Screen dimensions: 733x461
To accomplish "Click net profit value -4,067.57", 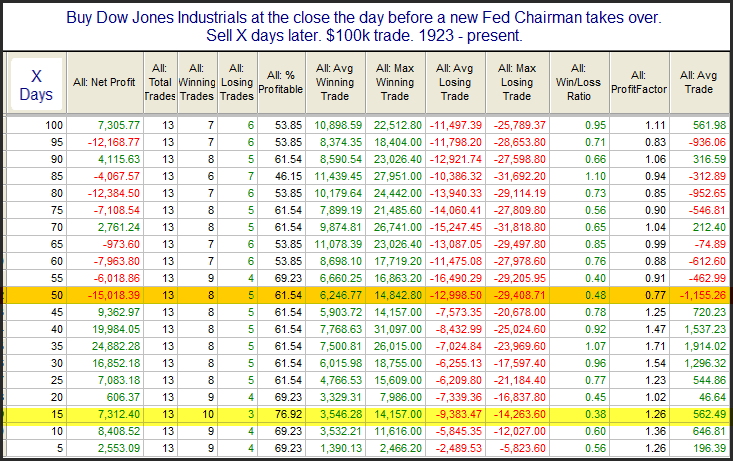I will (117, 176).
